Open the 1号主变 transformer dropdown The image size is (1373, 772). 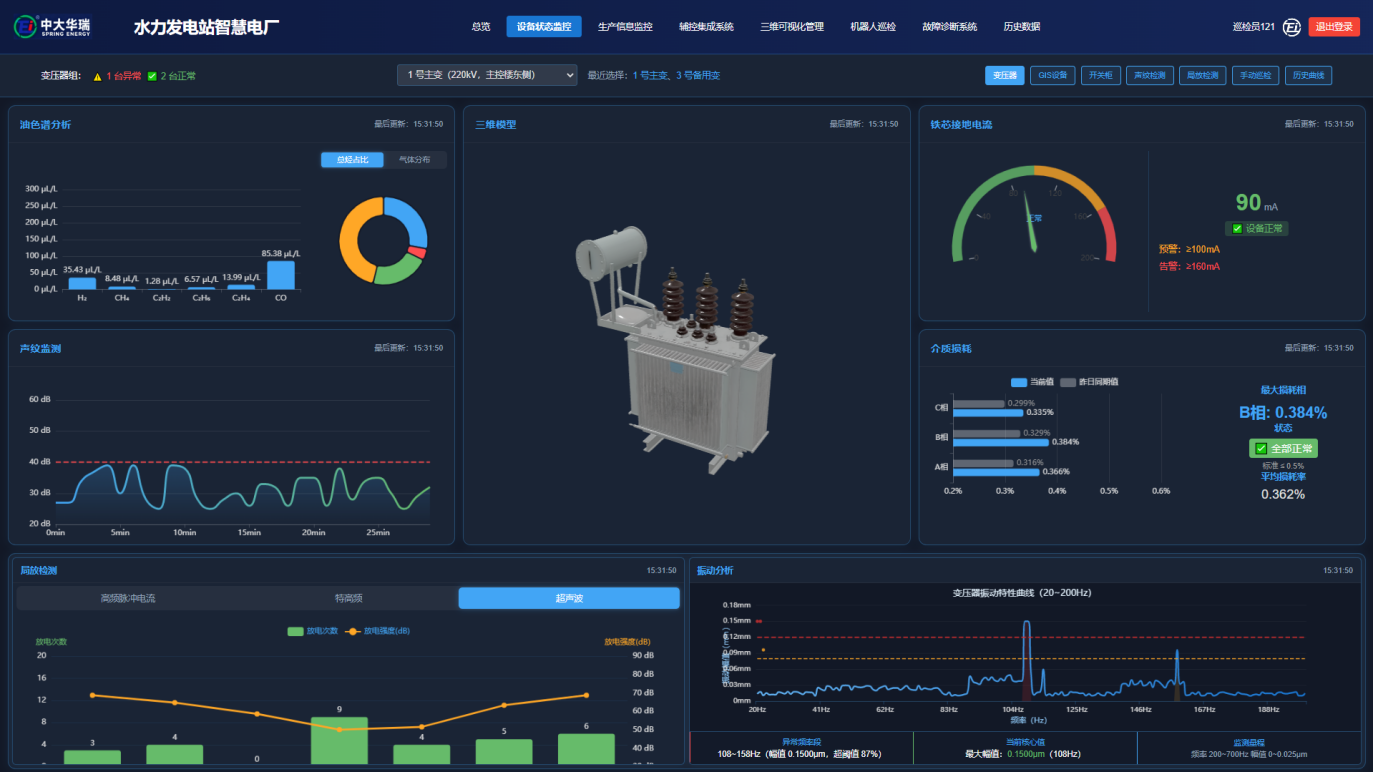coord(487,75)
